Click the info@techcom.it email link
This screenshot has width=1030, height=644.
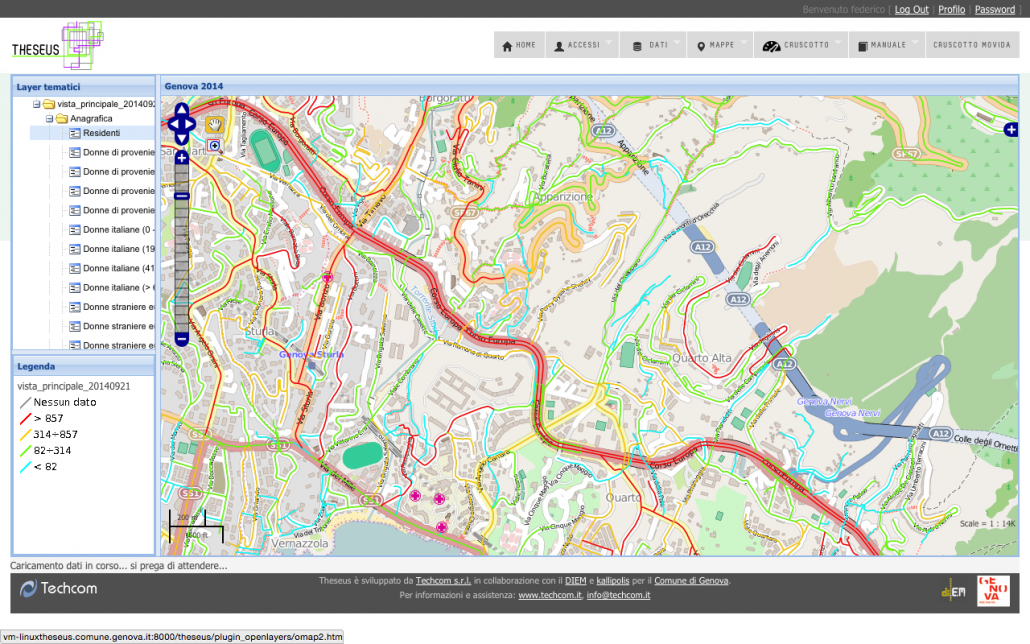pos(618,595)
